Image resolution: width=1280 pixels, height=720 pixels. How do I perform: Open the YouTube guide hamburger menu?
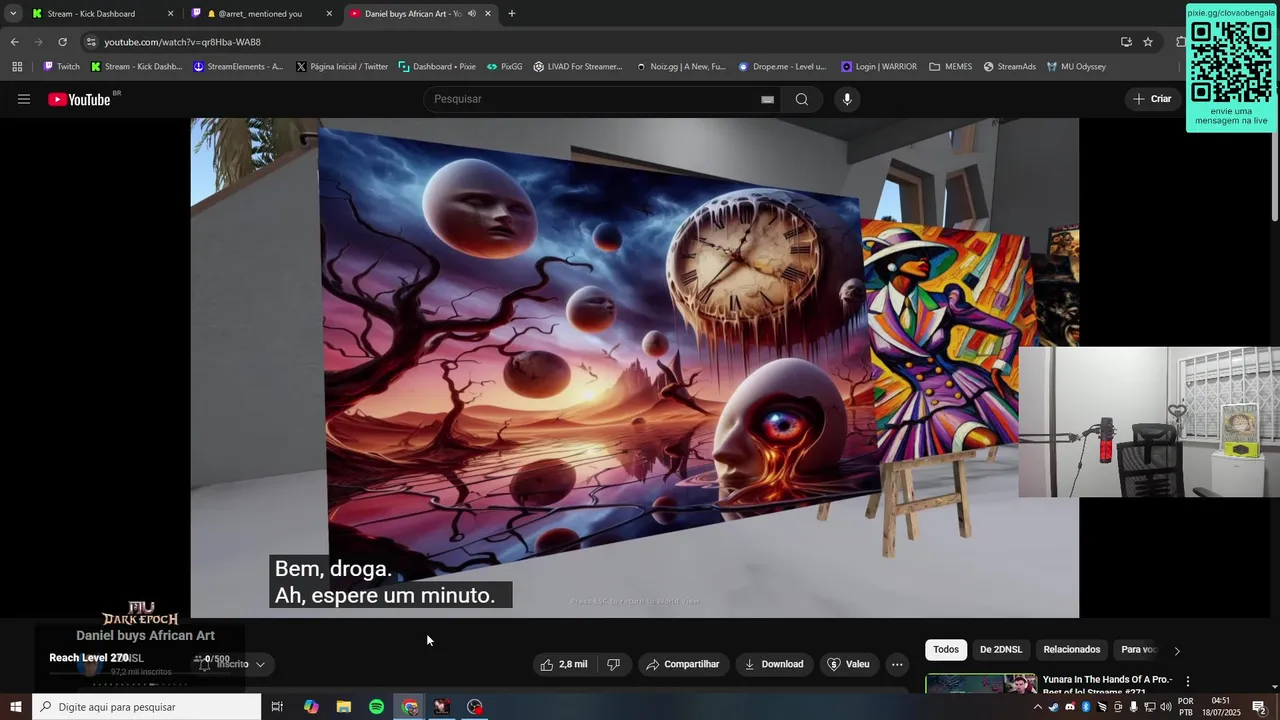pos(24,99)
